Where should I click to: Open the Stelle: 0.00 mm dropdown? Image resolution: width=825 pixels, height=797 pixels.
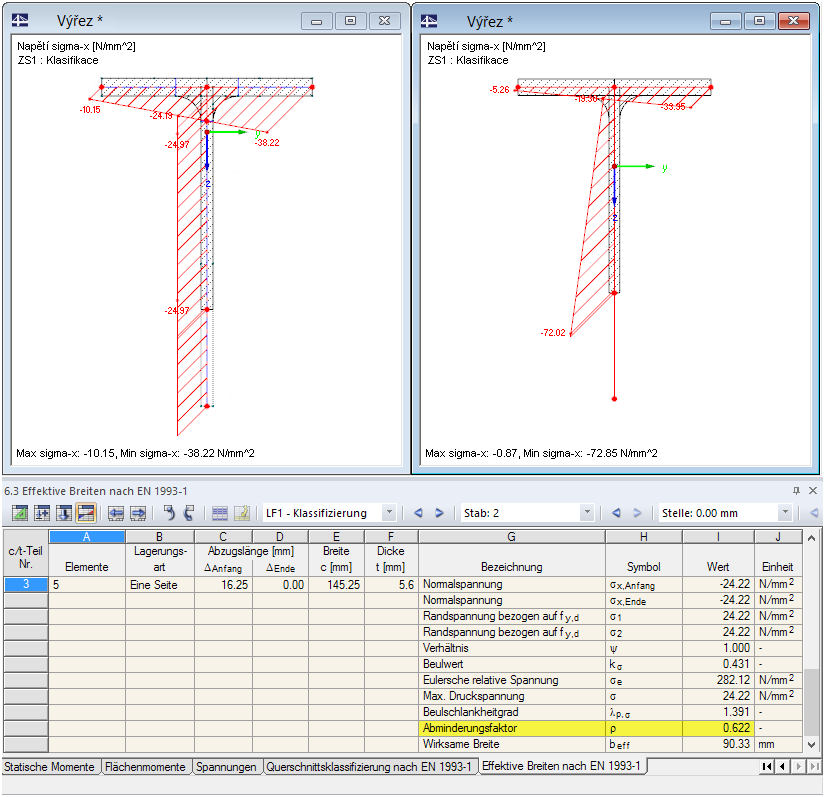pos(785,512)
